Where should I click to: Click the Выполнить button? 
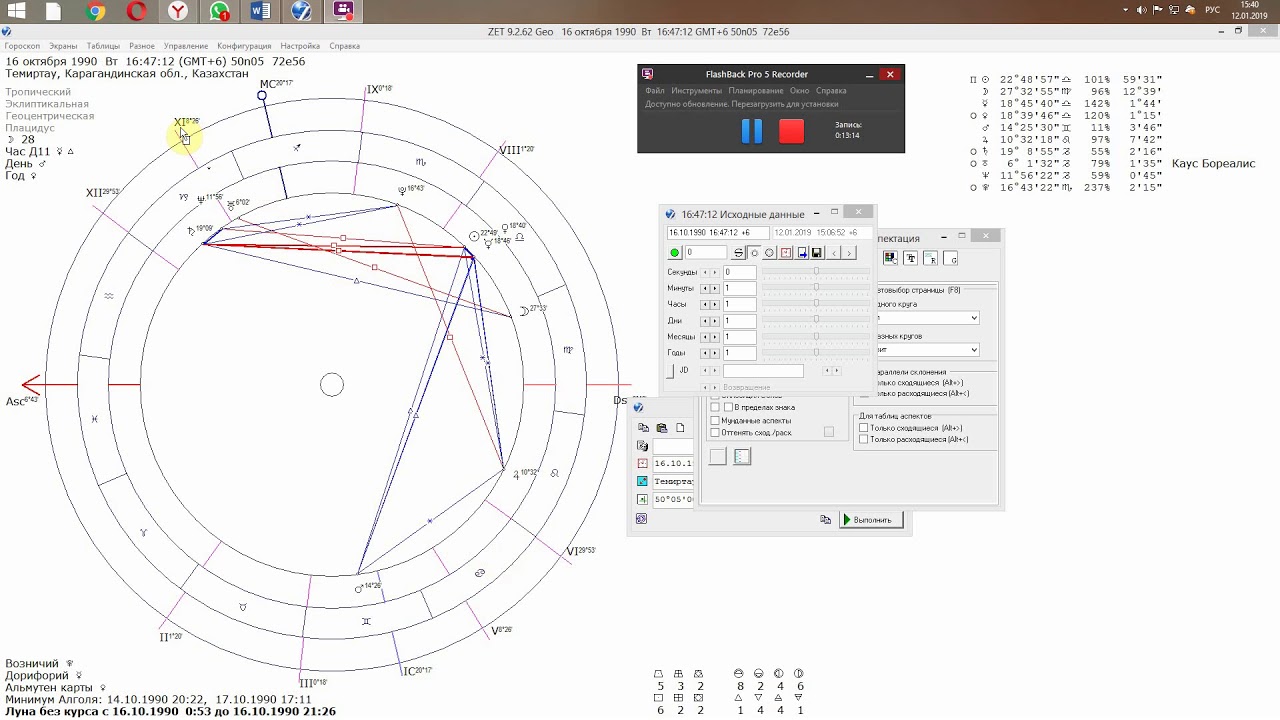coord(872,520)
